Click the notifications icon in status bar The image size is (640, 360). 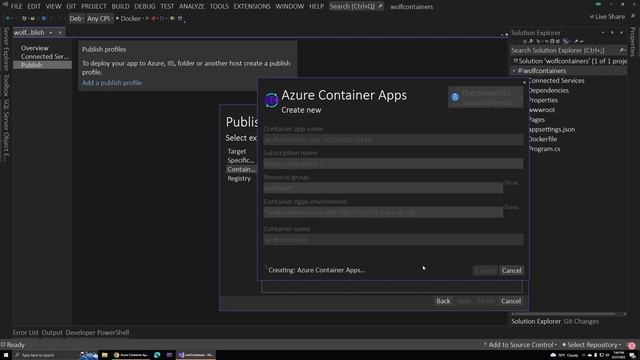[632, 345]
